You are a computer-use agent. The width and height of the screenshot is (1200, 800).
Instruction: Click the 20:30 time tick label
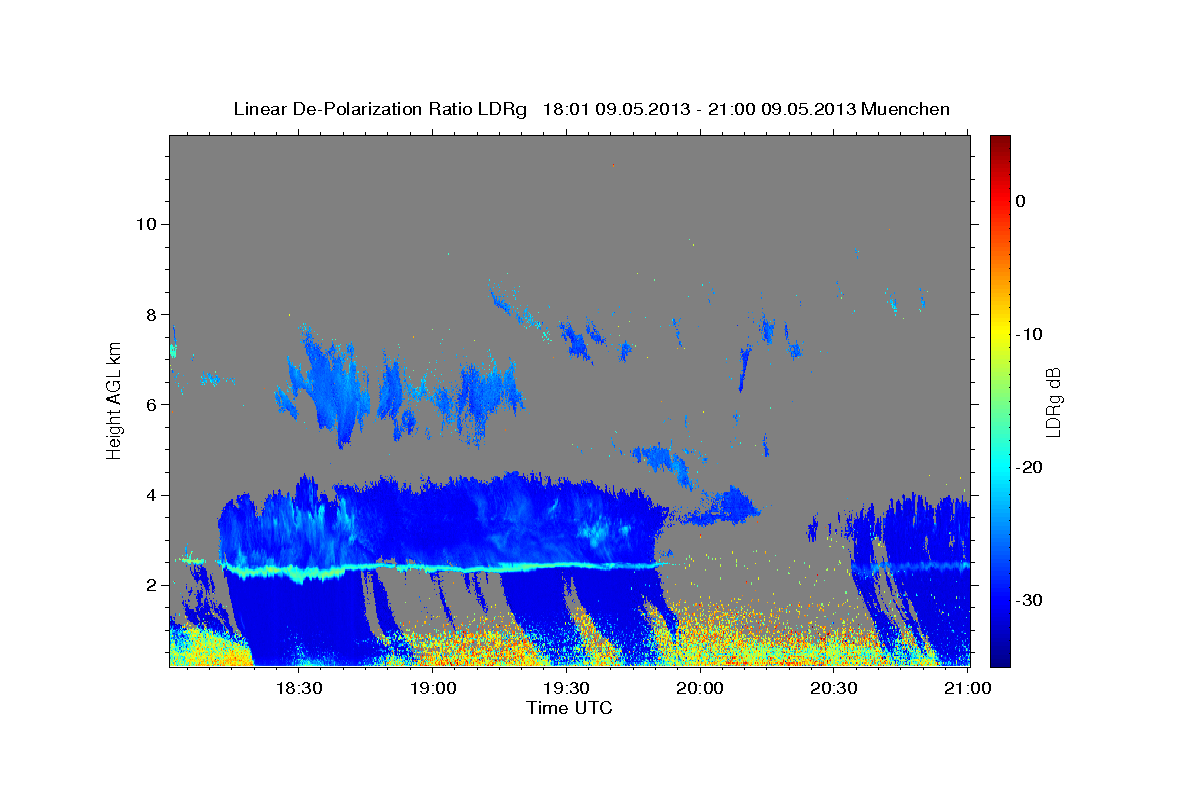[834, 689]
